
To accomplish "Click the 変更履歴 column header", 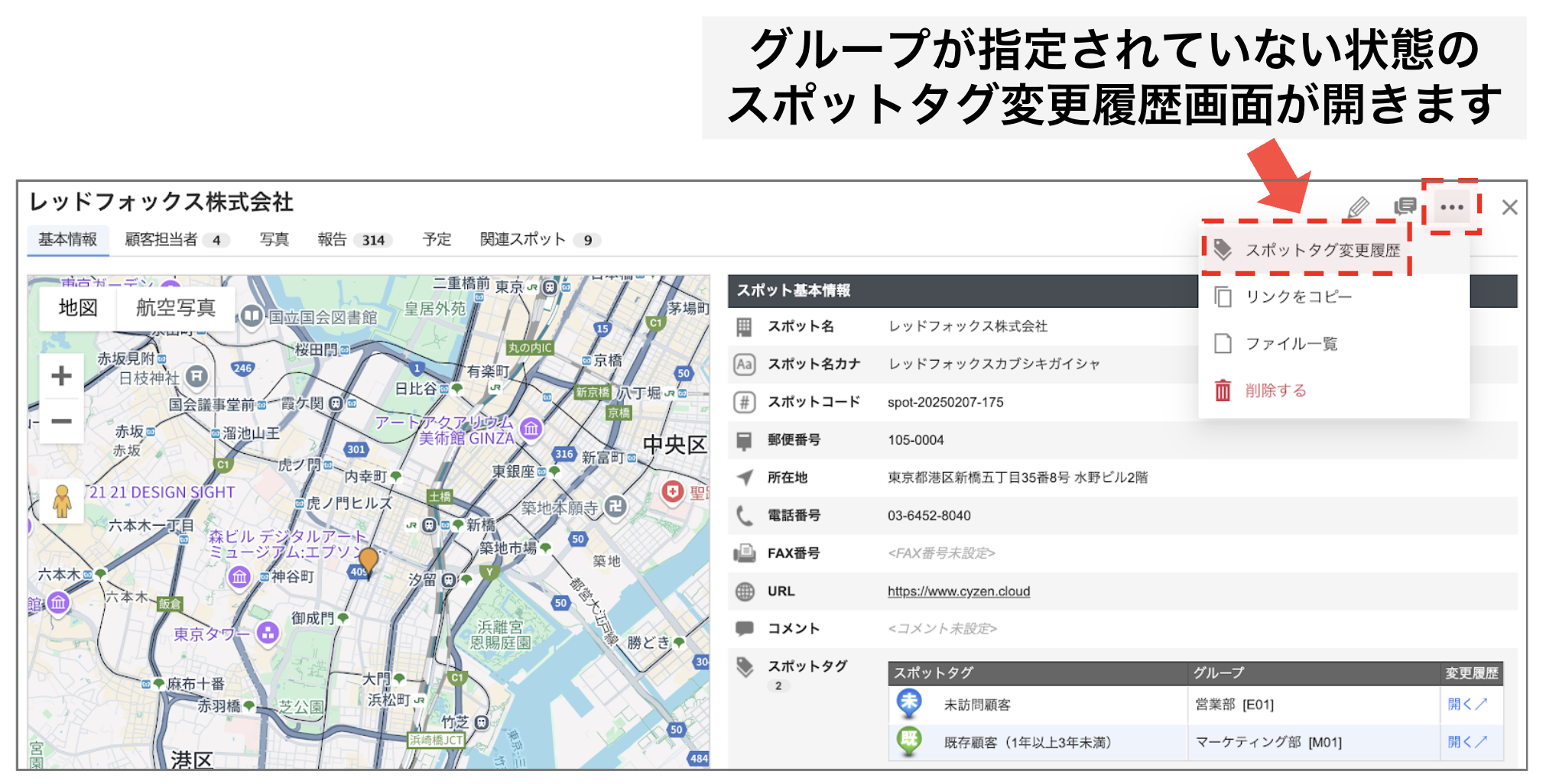I will [x=1471, y=673].
